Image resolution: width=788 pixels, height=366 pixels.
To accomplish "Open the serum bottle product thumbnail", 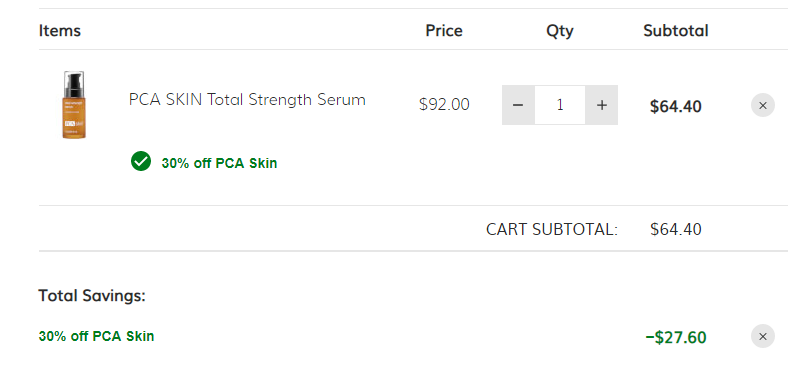I will coord(74,105).
